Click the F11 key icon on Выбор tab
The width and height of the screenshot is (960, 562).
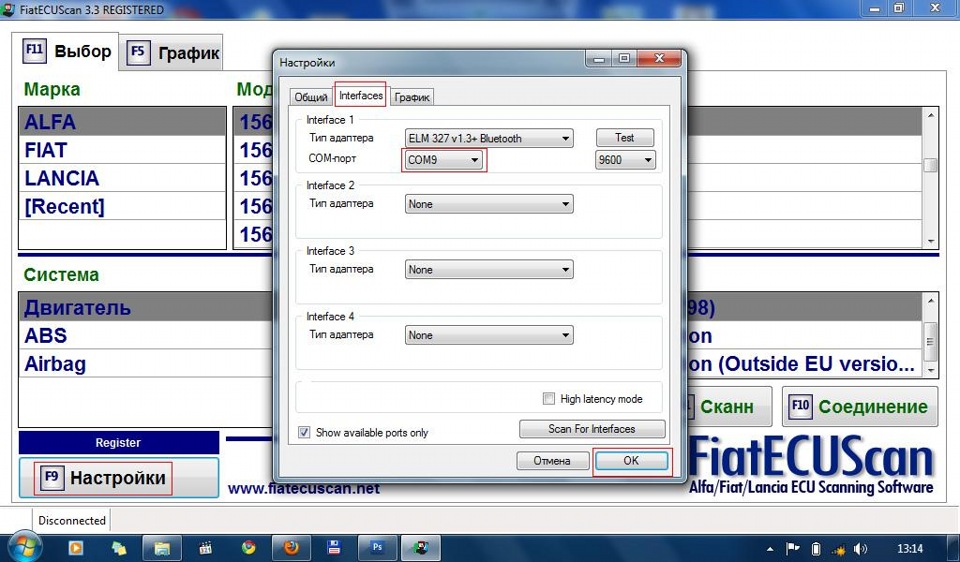[x=34, y=50]
